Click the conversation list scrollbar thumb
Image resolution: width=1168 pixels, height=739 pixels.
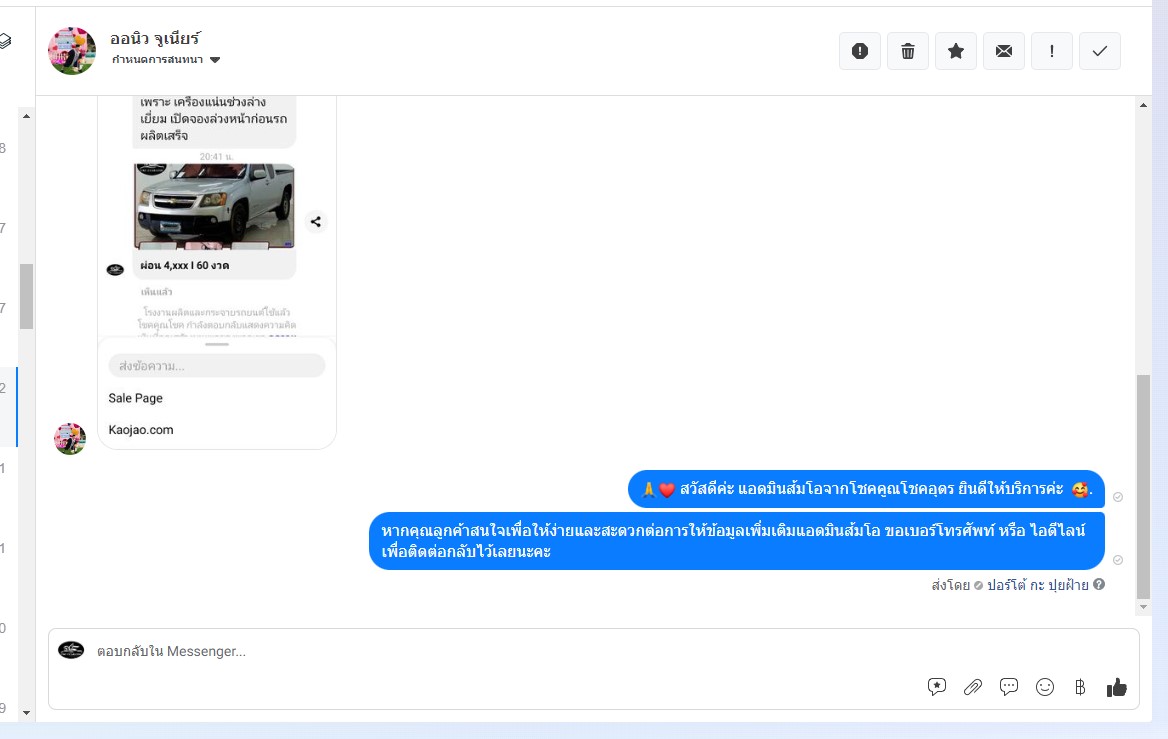(x=26, y=296)
